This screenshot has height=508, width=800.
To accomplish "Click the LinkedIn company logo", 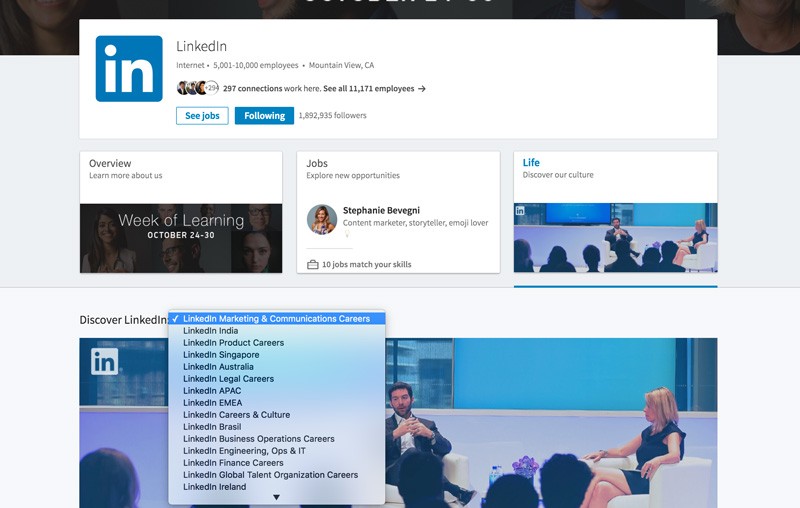I will click(129, 69).
